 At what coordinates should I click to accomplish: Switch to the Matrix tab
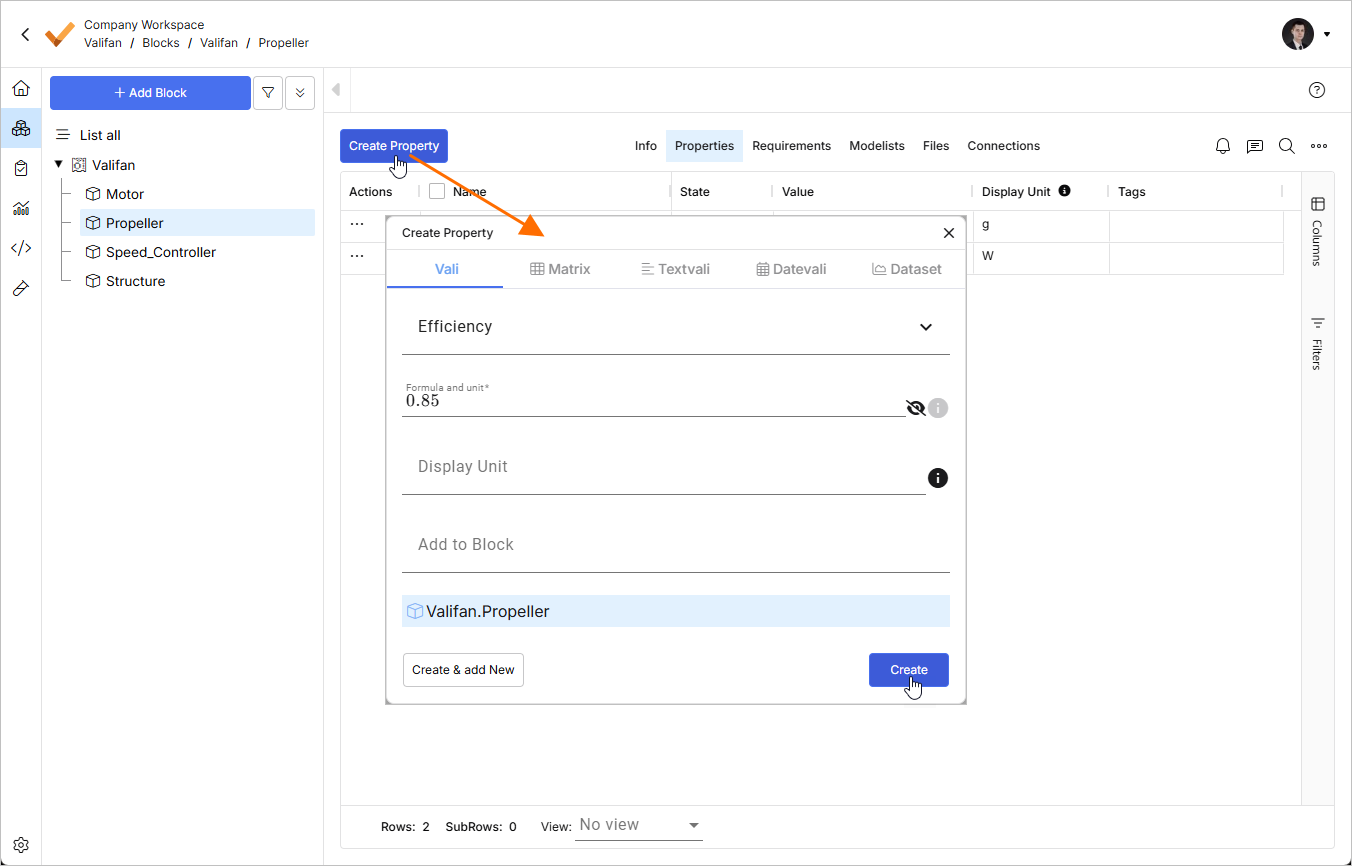coord(560,269)
